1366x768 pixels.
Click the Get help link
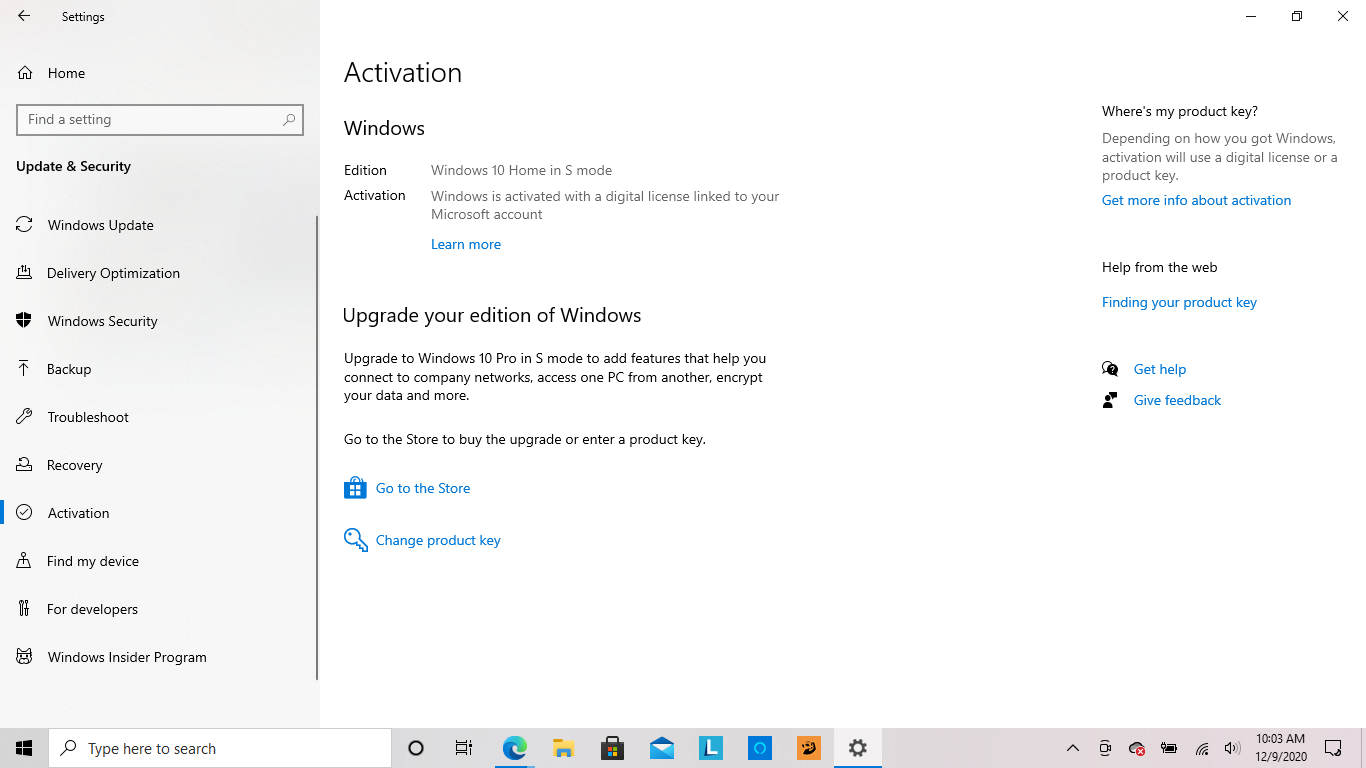[1160, 369]
